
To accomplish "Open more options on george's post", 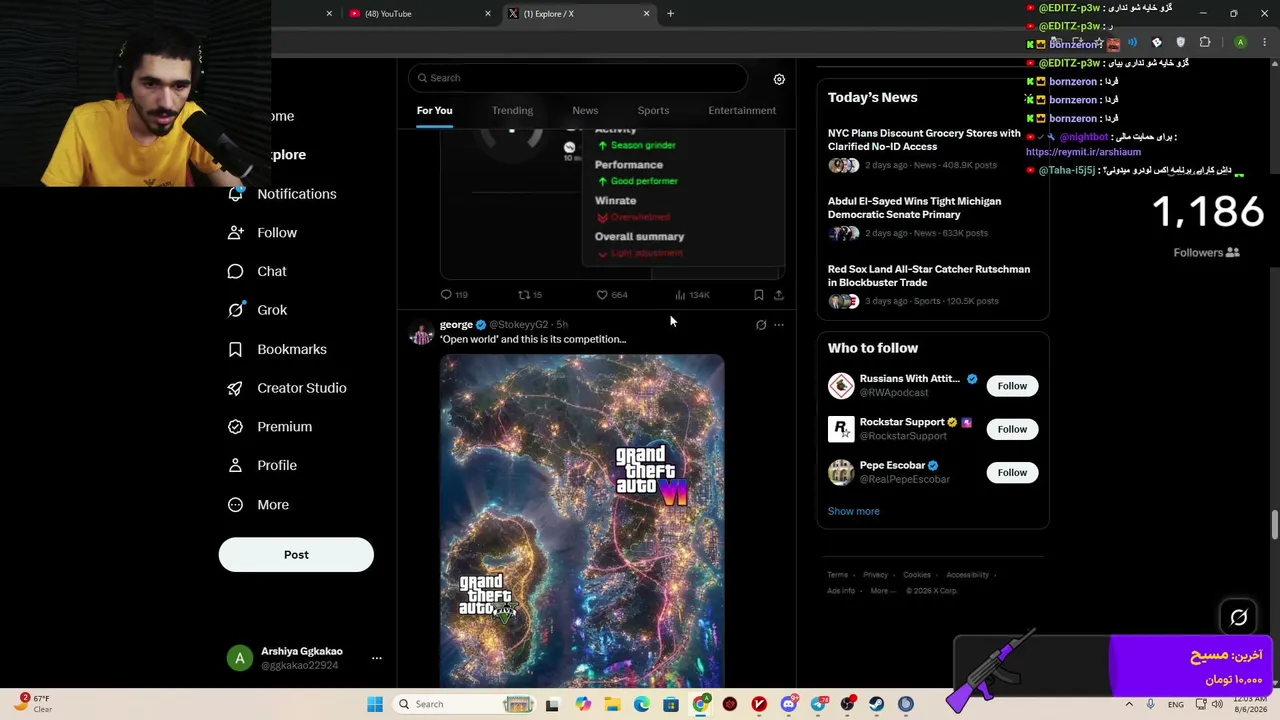I will click(x=779, y=325).
